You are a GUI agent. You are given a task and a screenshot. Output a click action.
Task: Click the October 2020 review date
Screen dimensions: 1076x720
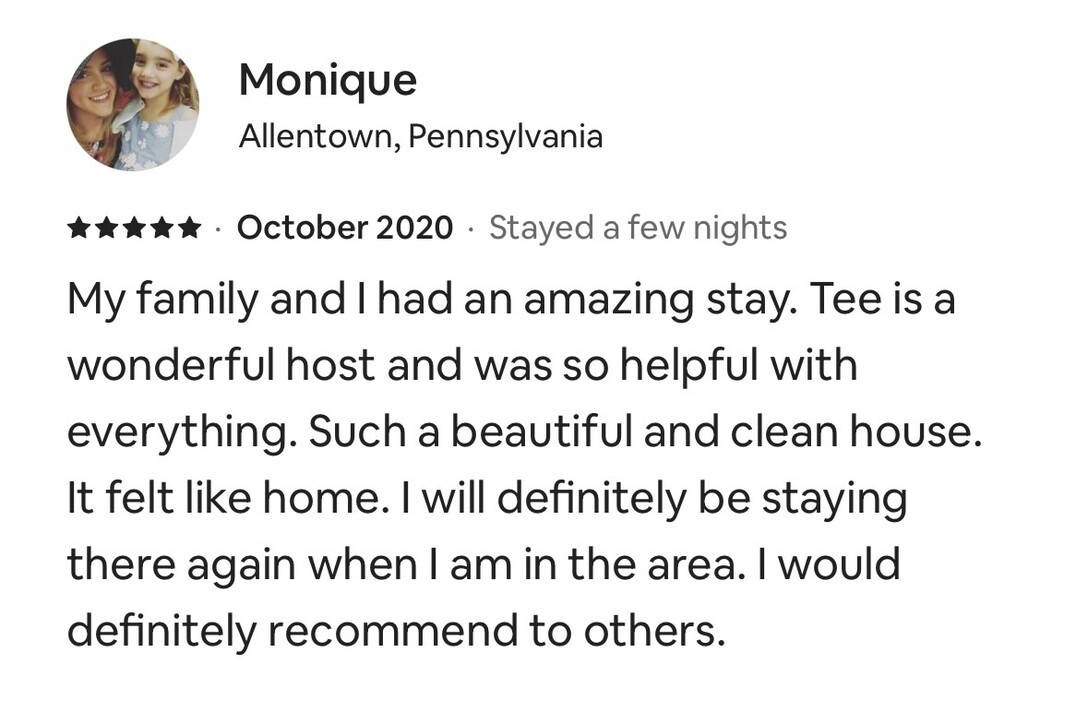tap(344, 228)
